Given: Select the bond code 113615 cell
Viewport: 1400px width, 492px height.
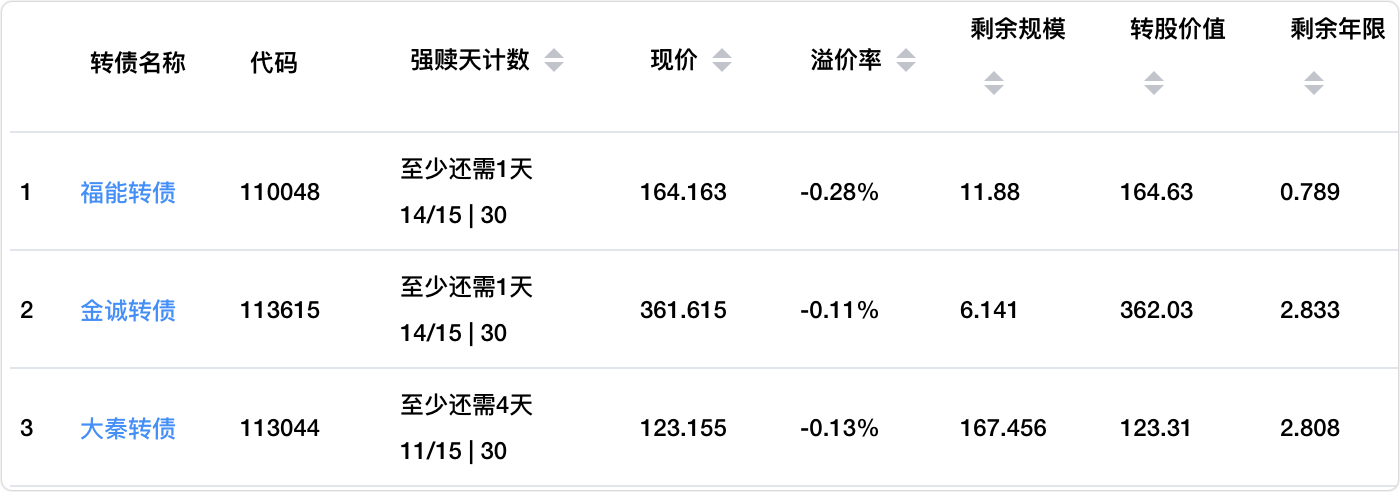Looking at the screenshot, I should pos(280,310).
